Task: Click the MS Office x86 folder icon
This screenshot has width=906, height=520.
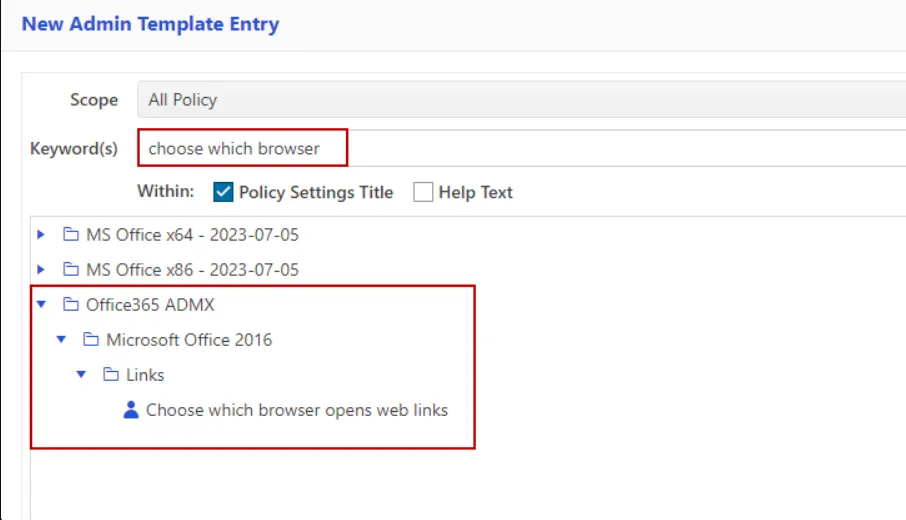Action: click(70, 270)
